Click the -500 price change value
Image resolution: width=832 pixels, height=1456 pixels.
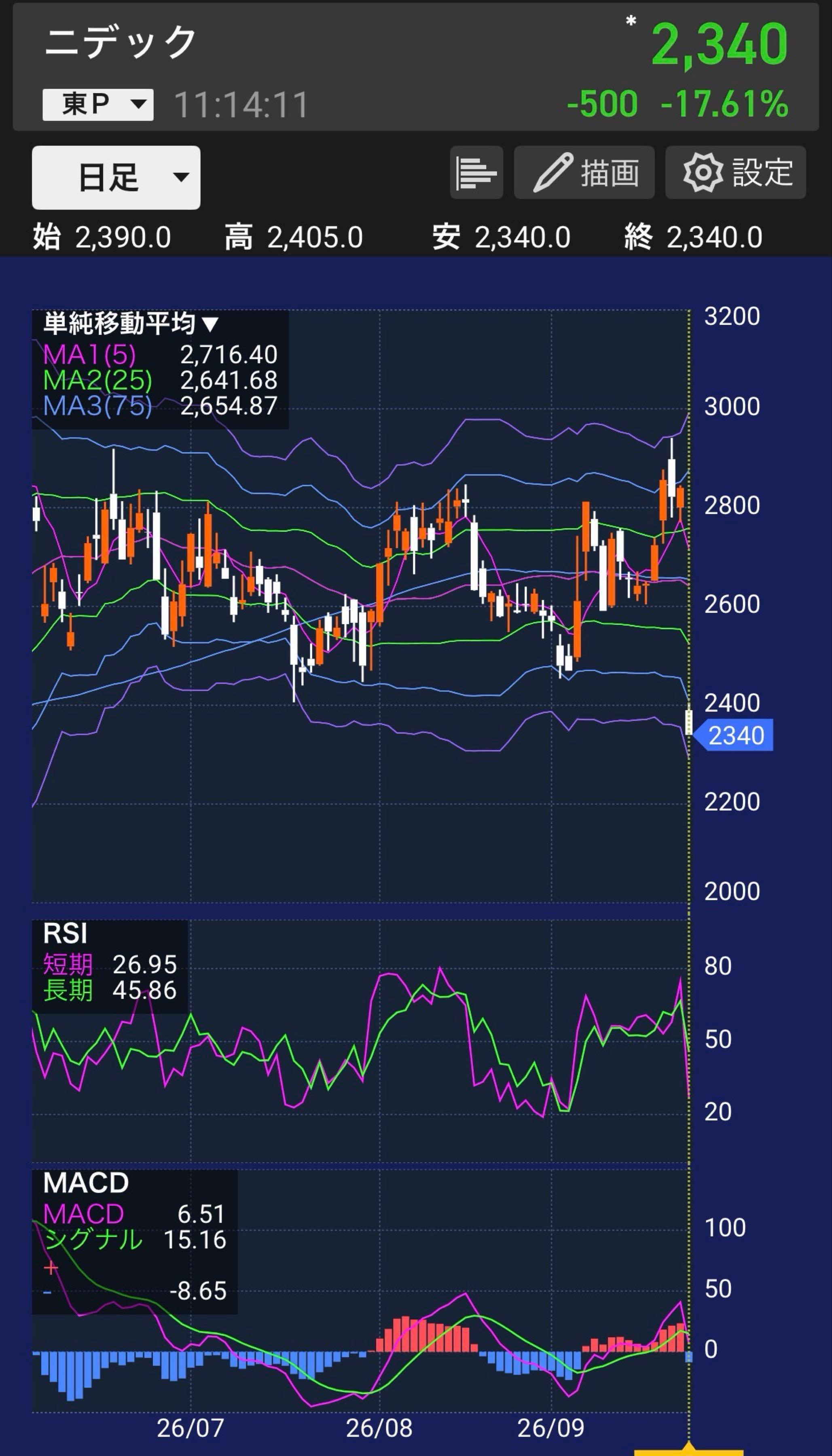602,104
